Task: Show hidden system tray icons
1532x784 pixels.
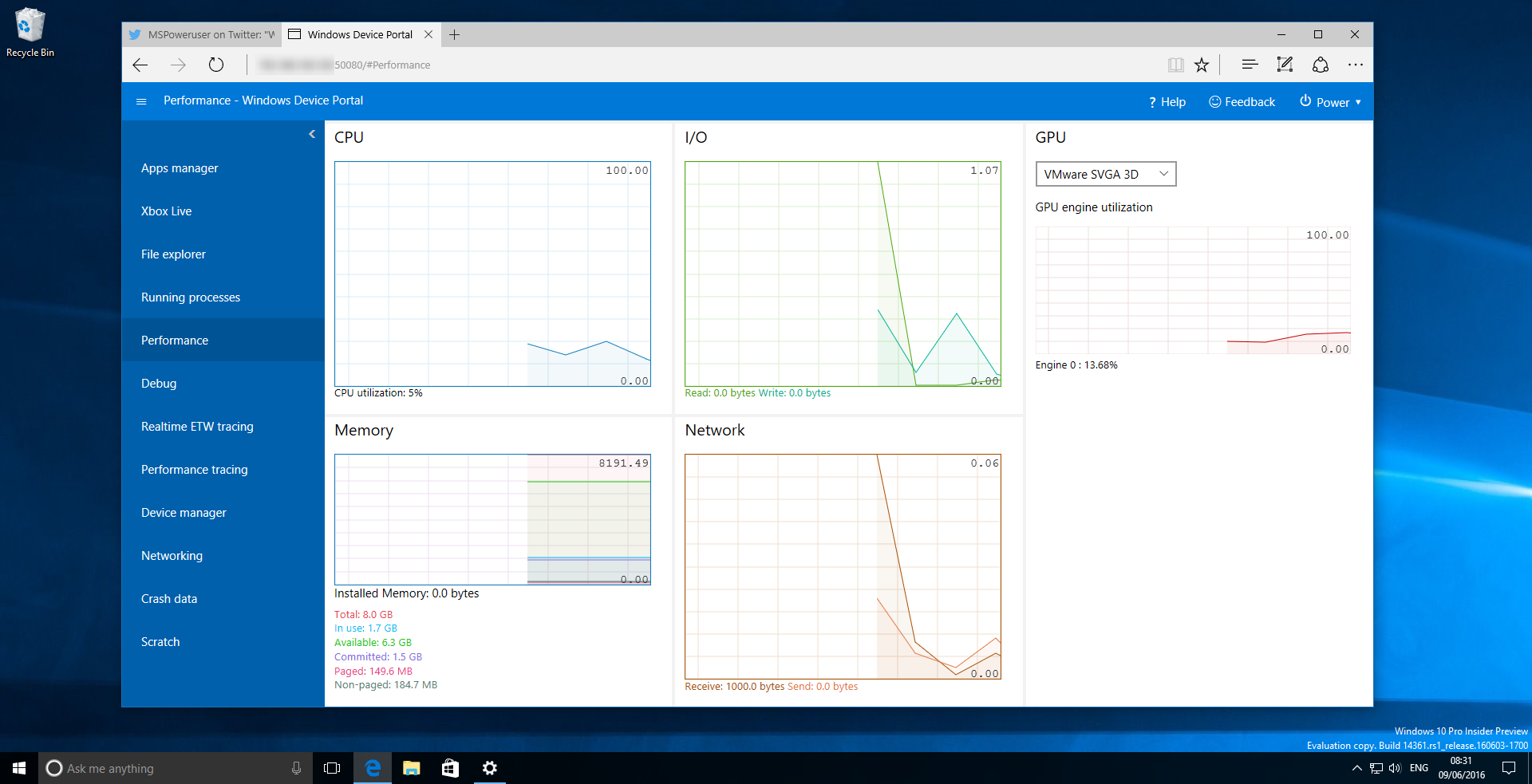Action: pyautogui.click(x=1356, y=768)
